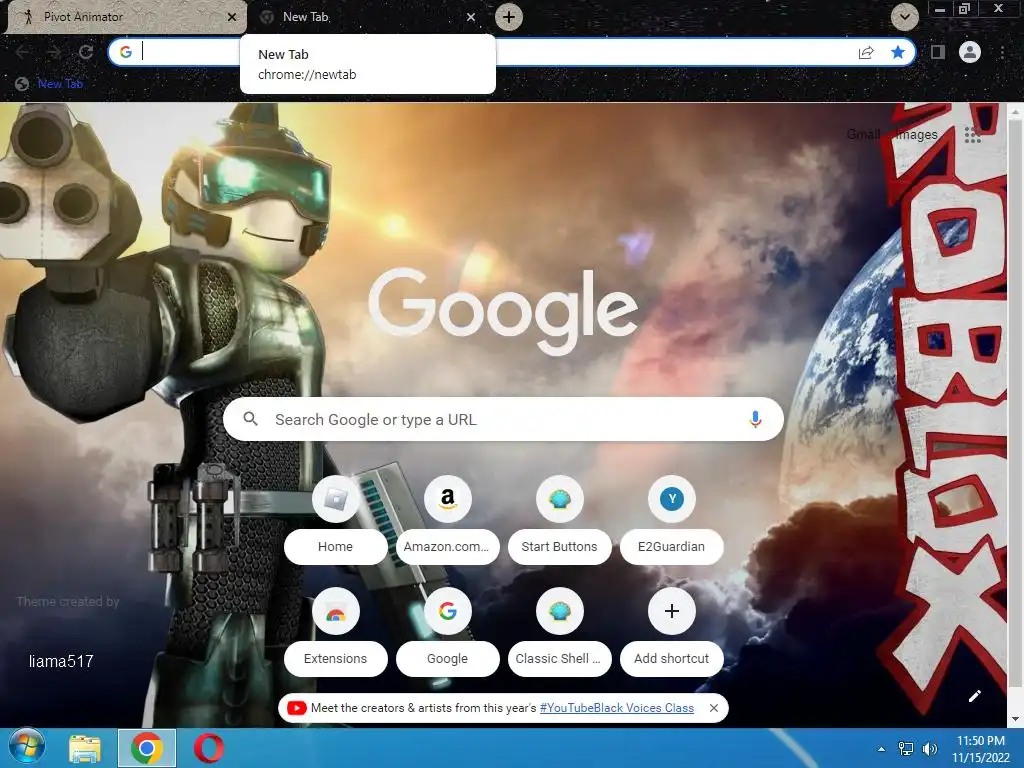
Task: Click the Start Buttons shortcut label
Action: (560, 547)
